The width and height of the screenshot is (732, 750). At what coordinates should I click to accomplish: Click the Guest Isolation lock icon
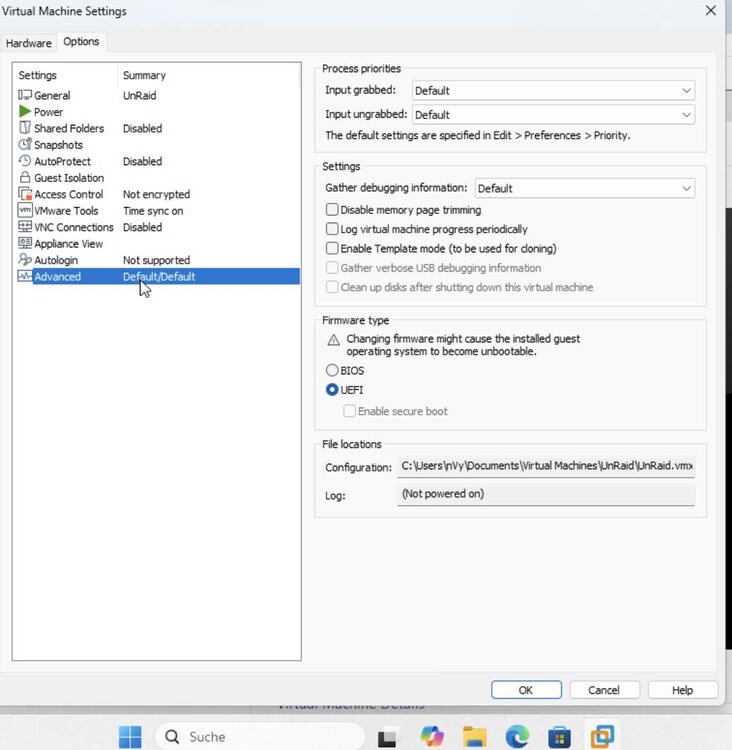pos(25,177)
